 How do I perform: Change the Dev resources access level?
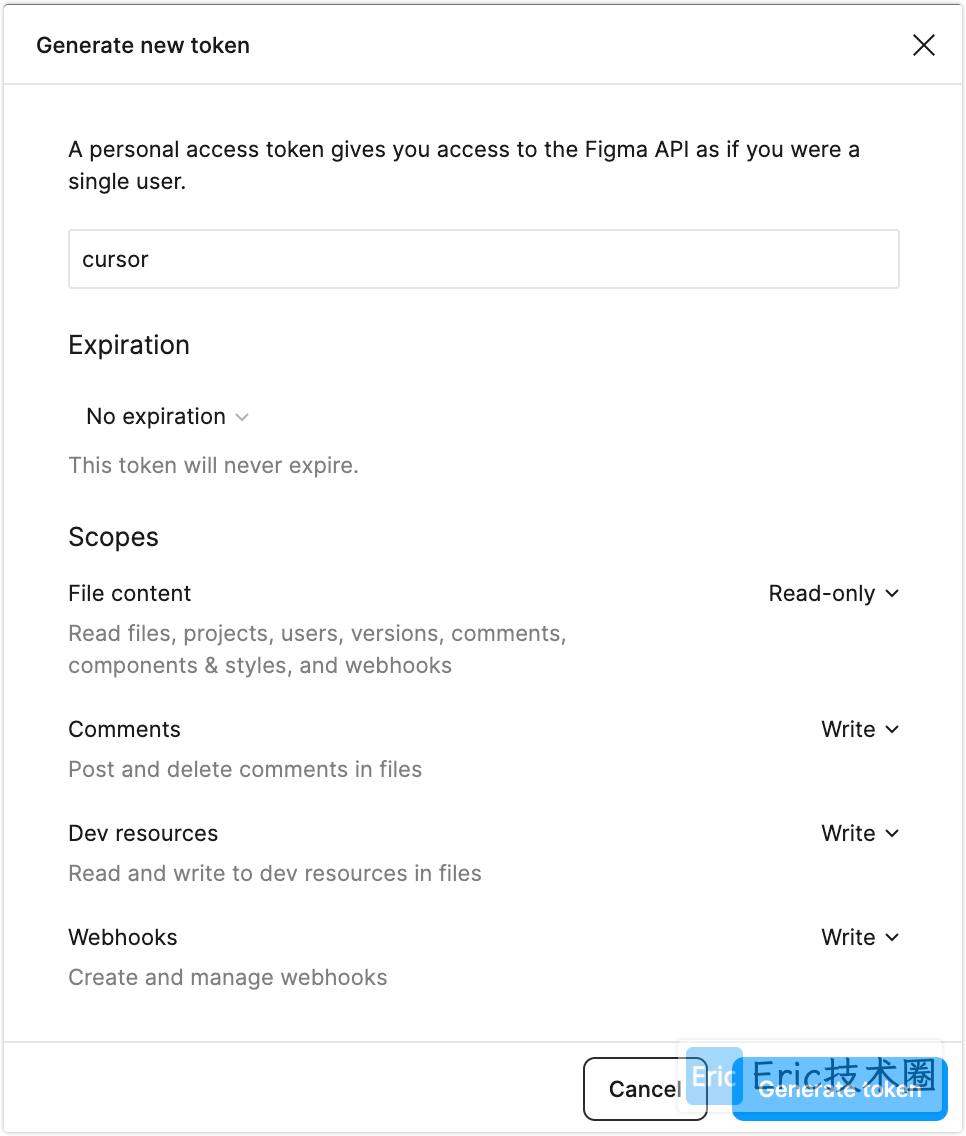click(858, 833)
